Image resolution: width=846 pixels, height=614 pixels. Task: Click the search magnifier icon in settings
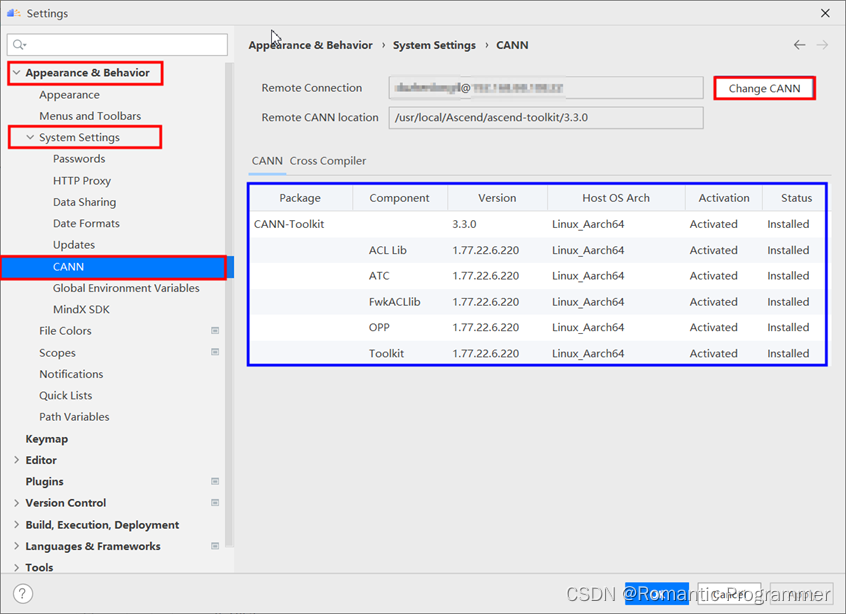click(19, 45)
